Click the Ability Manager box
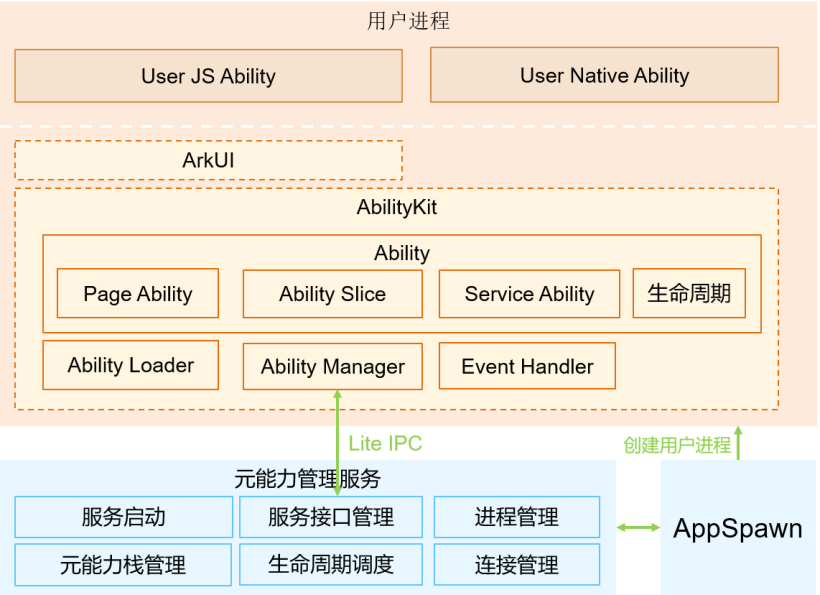The image size is (820, 595). pos(332,367)
